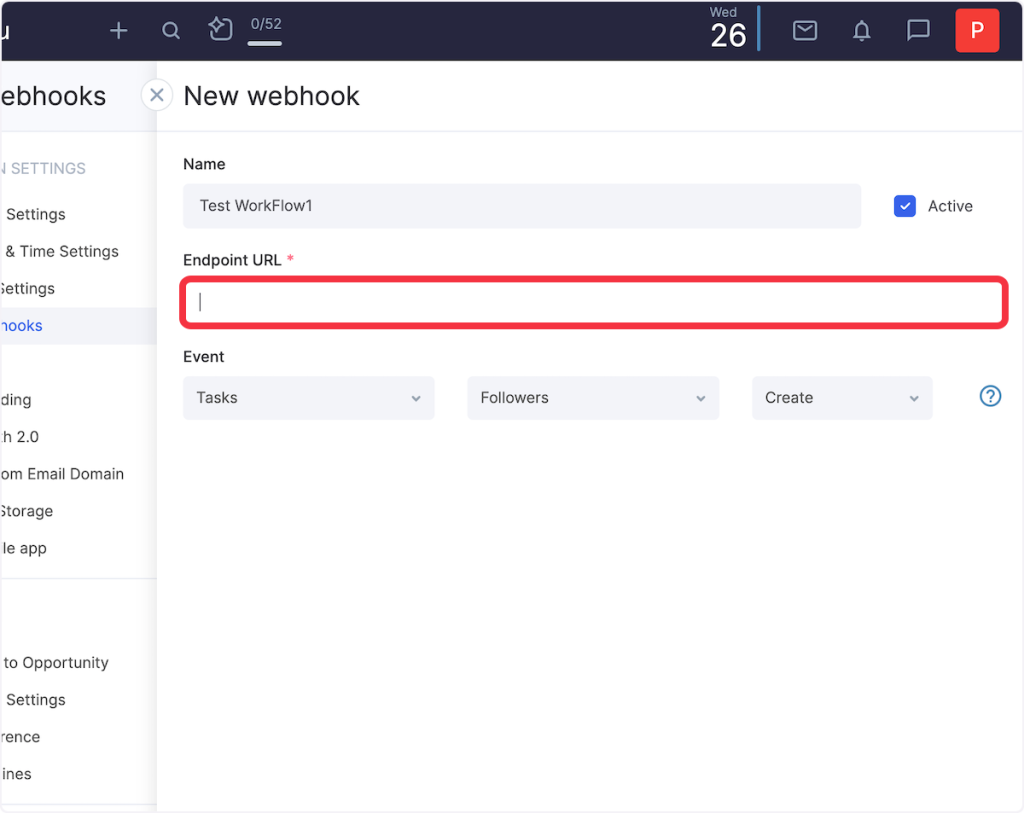1024x813 pixels.
Task: Open the chat bubble icon
Action: pos(918,31)
